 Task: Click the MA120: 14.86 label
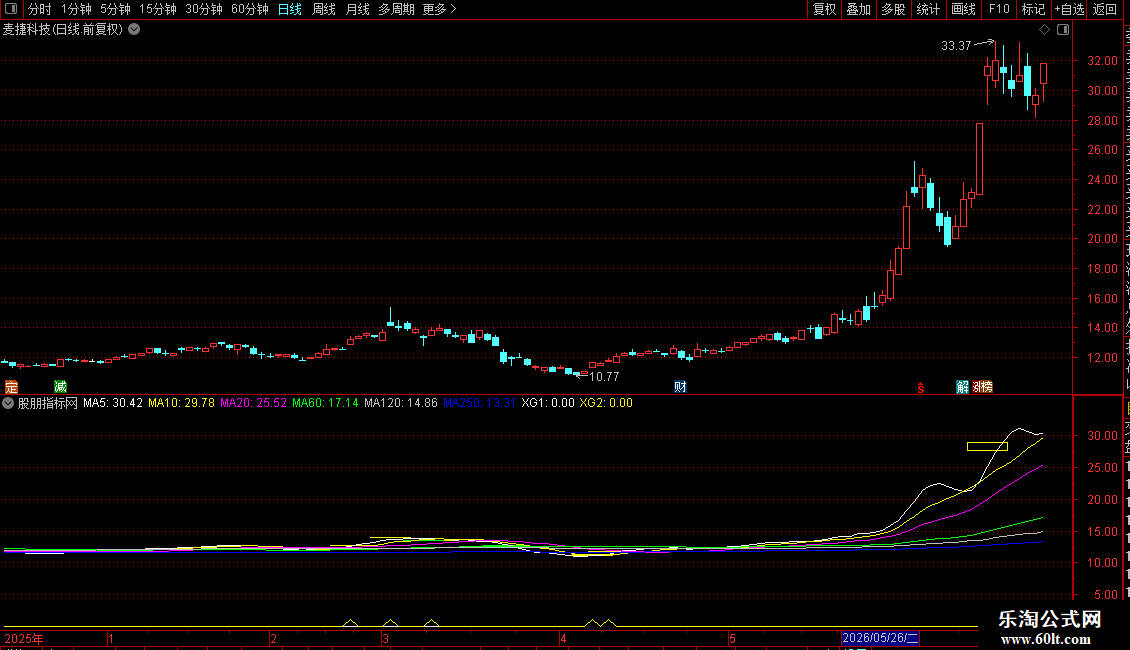coord(401,403)
